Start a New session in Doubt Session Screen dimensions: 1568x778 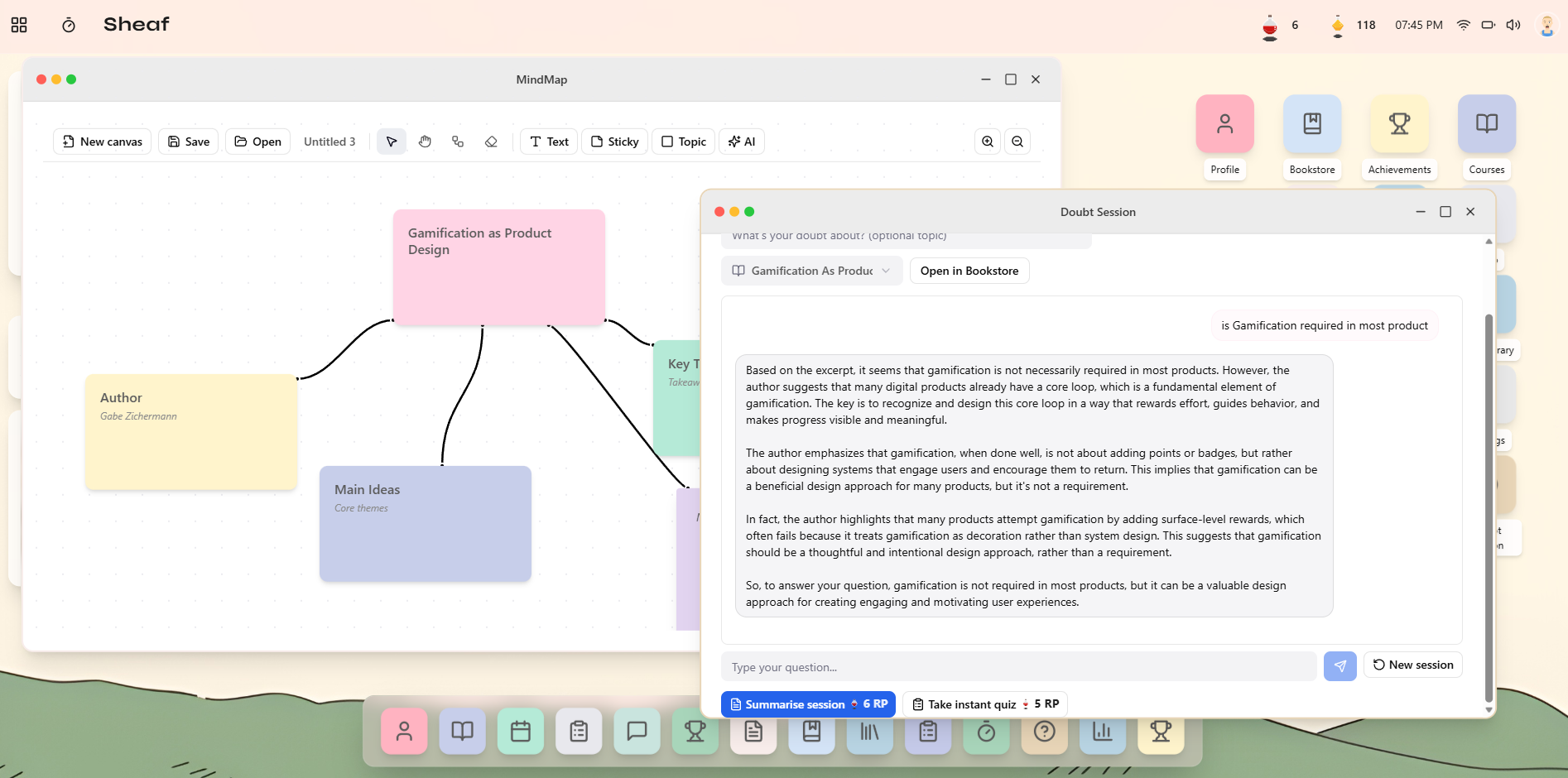tap(1412, 665)
